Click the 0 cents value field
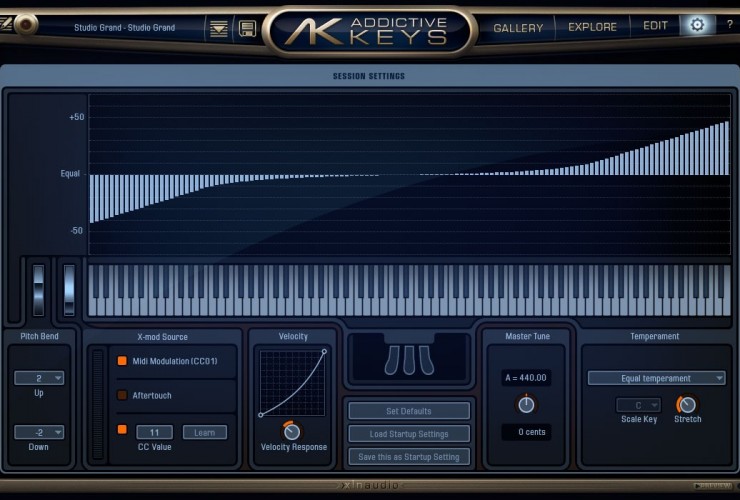The height and width of the screenshot is (500, 740). pos(526,432)
